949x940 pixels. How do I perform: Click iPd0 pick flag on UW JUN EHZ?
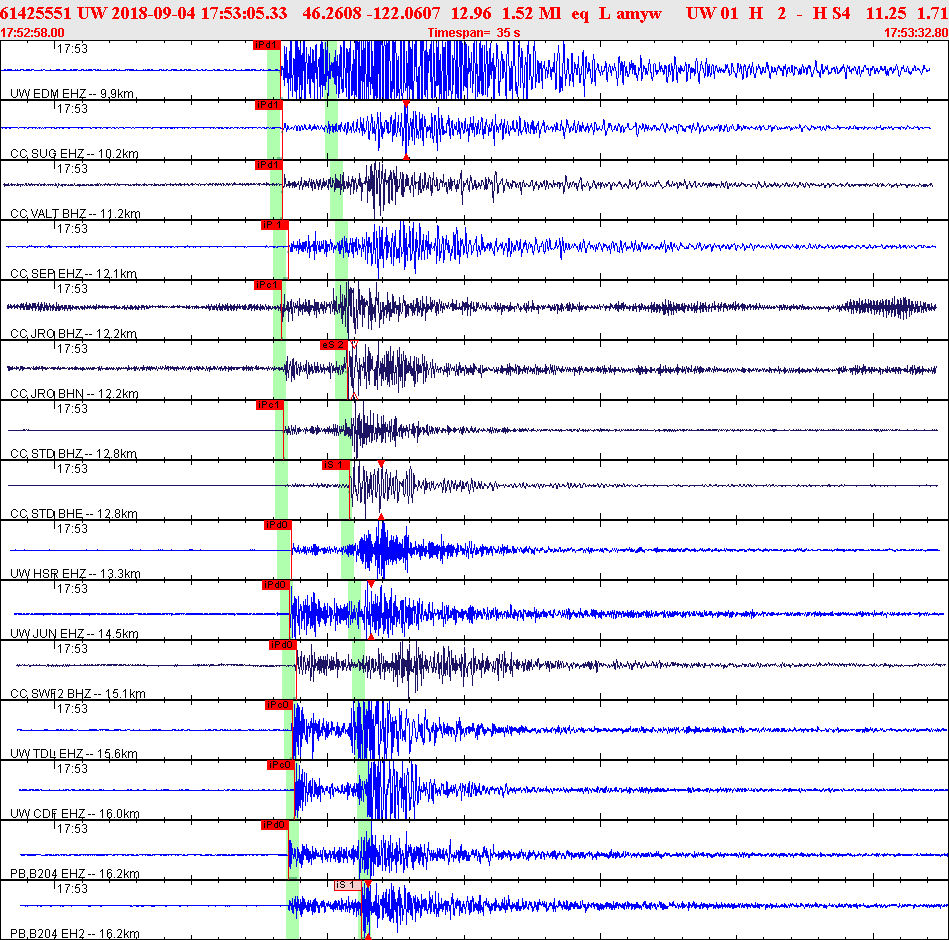click(275, 585)
